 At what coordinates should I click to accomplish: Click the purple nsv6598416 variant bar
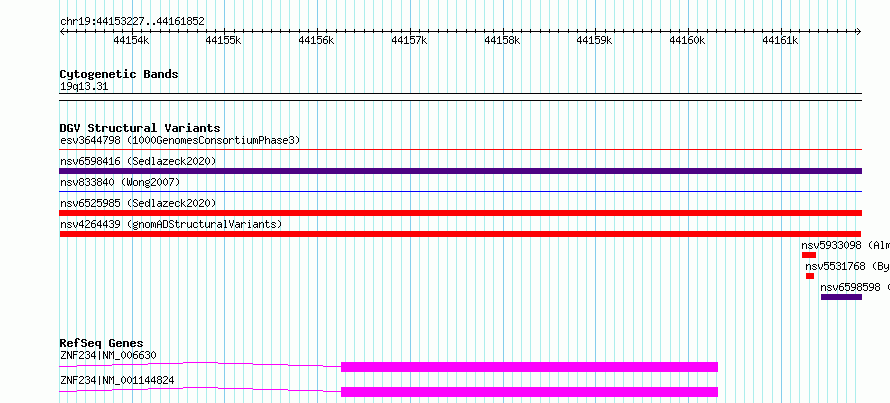[460, 171]
